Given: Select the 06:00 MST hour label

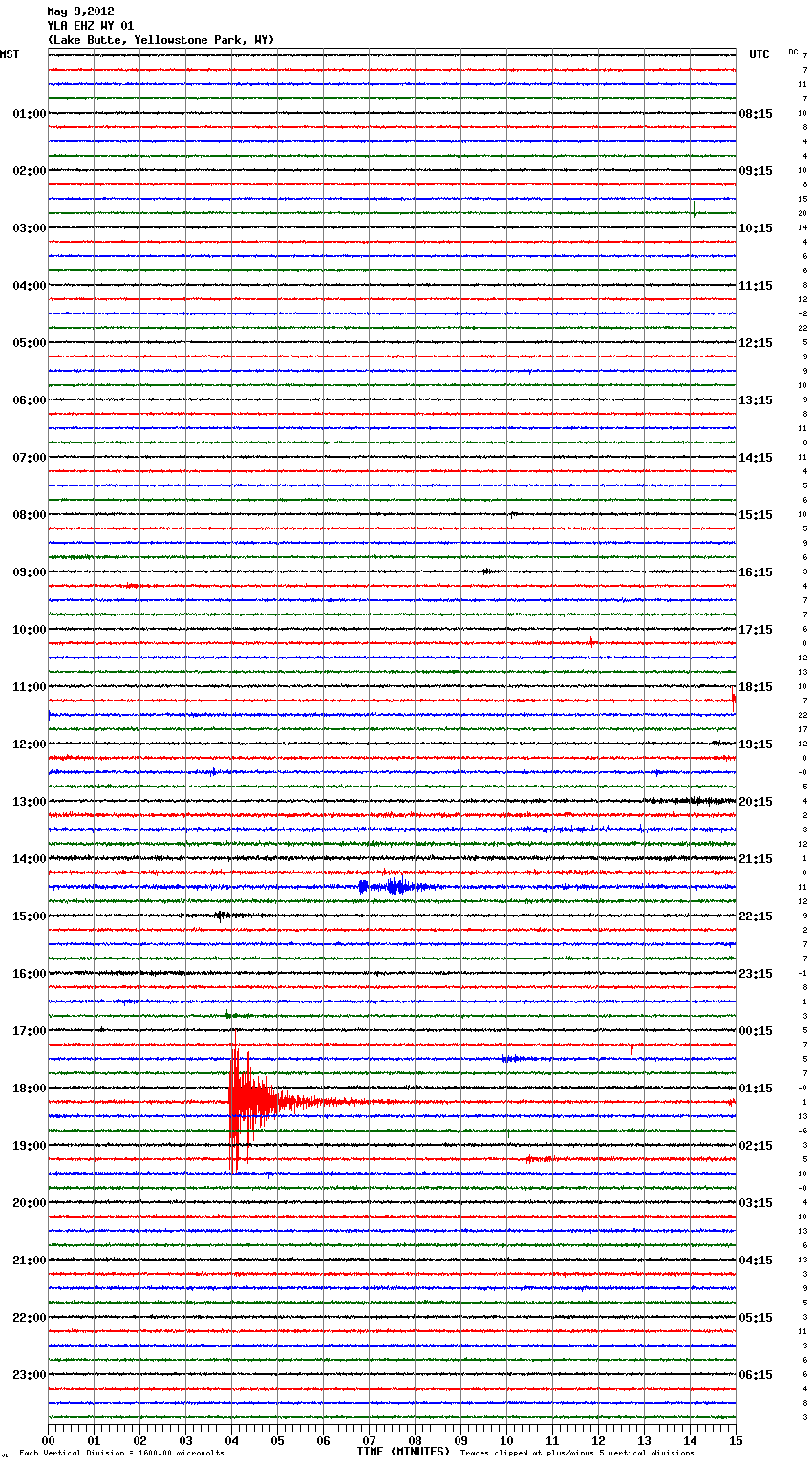Looking at the screenshot, I should (30, 400).
